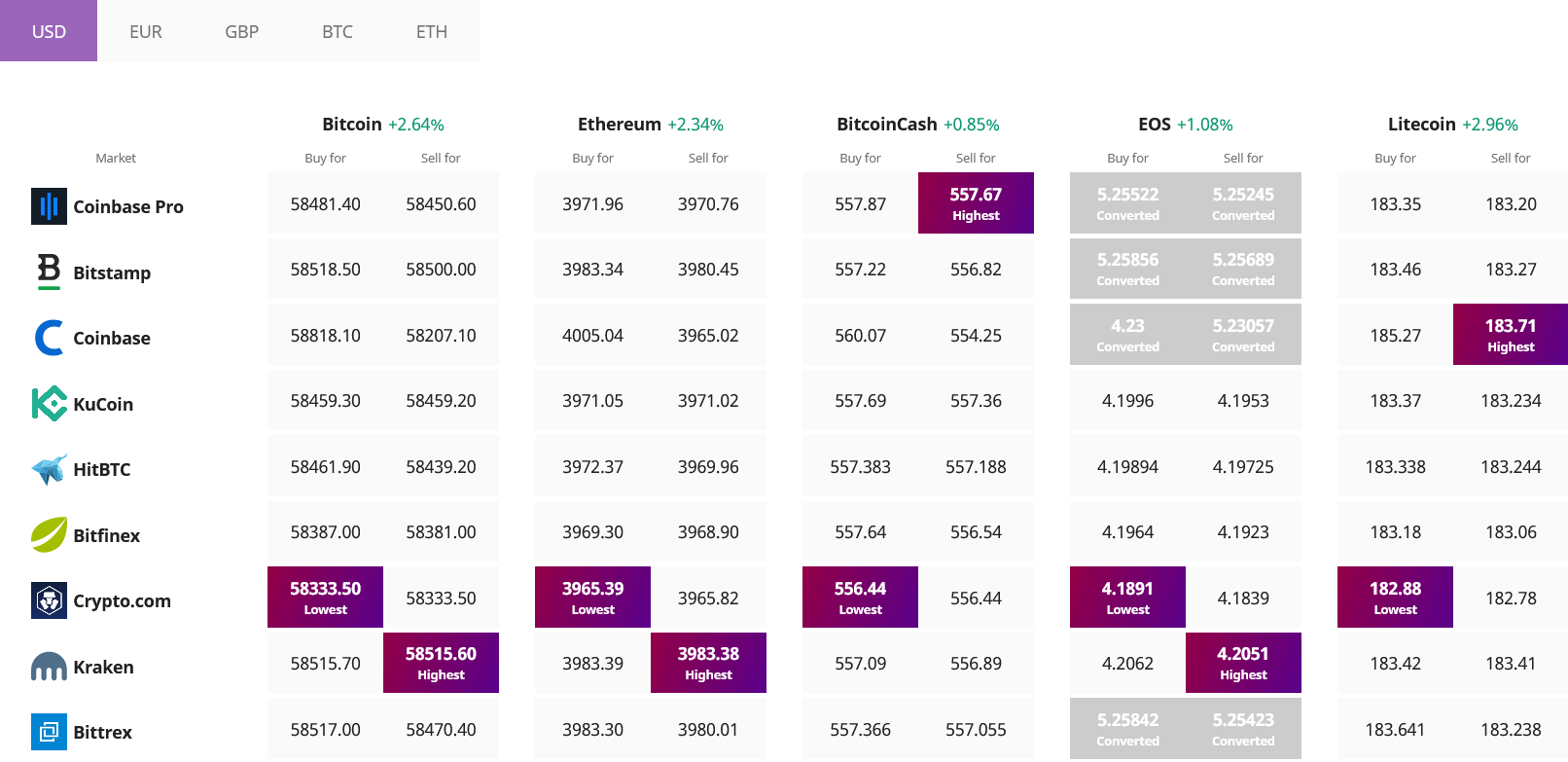
Task: Open the Bitstamp market link
Action: (112, 272)
